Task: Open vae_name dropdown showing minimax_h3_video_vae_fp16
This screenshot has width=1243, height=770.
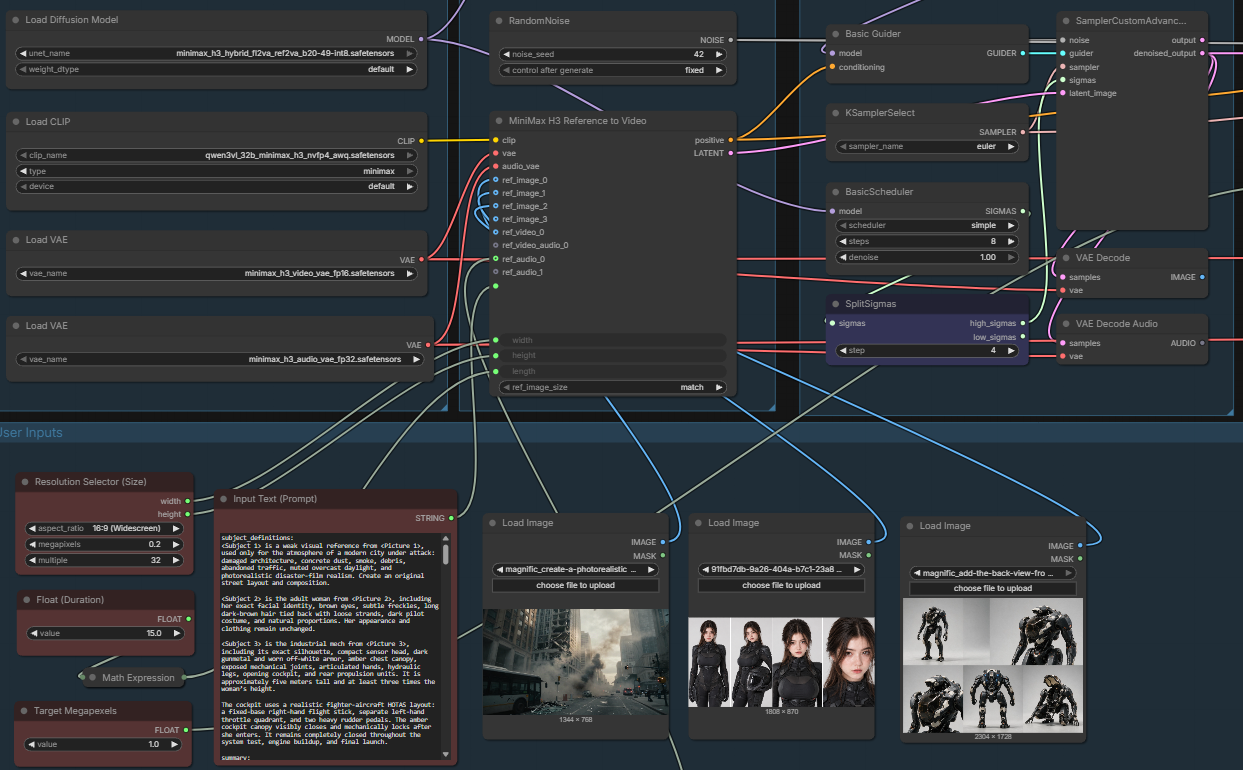Action: click(217, 273)
